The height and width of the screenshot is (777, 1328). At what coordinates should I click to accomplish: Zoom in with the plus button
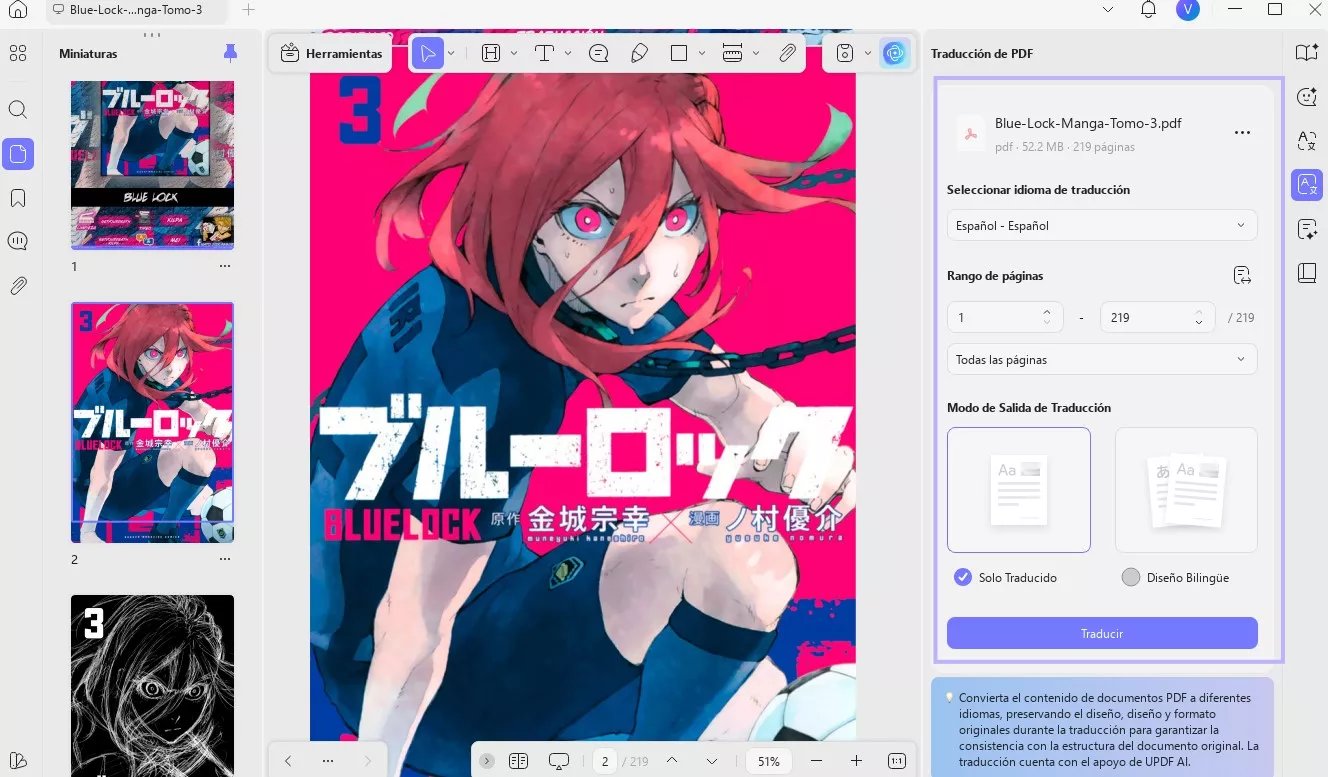point(856,761)
